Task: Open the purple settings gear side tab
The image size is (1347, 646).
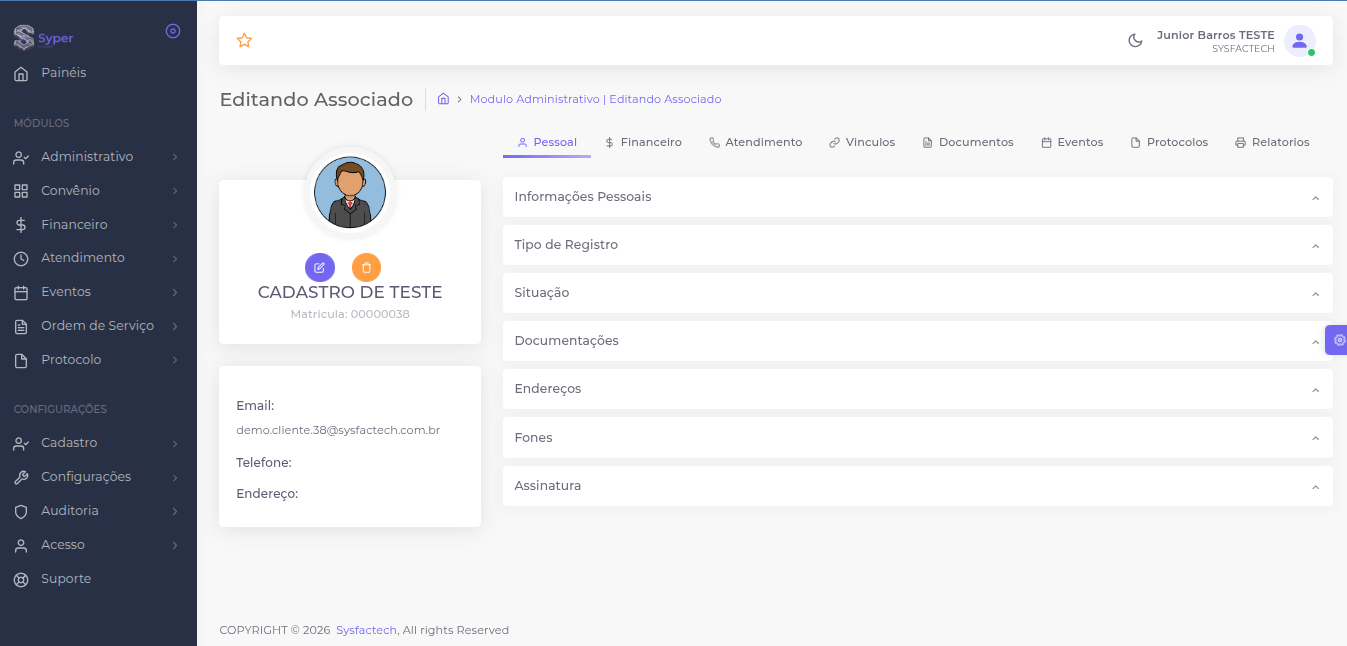Action: [1337, 340]
